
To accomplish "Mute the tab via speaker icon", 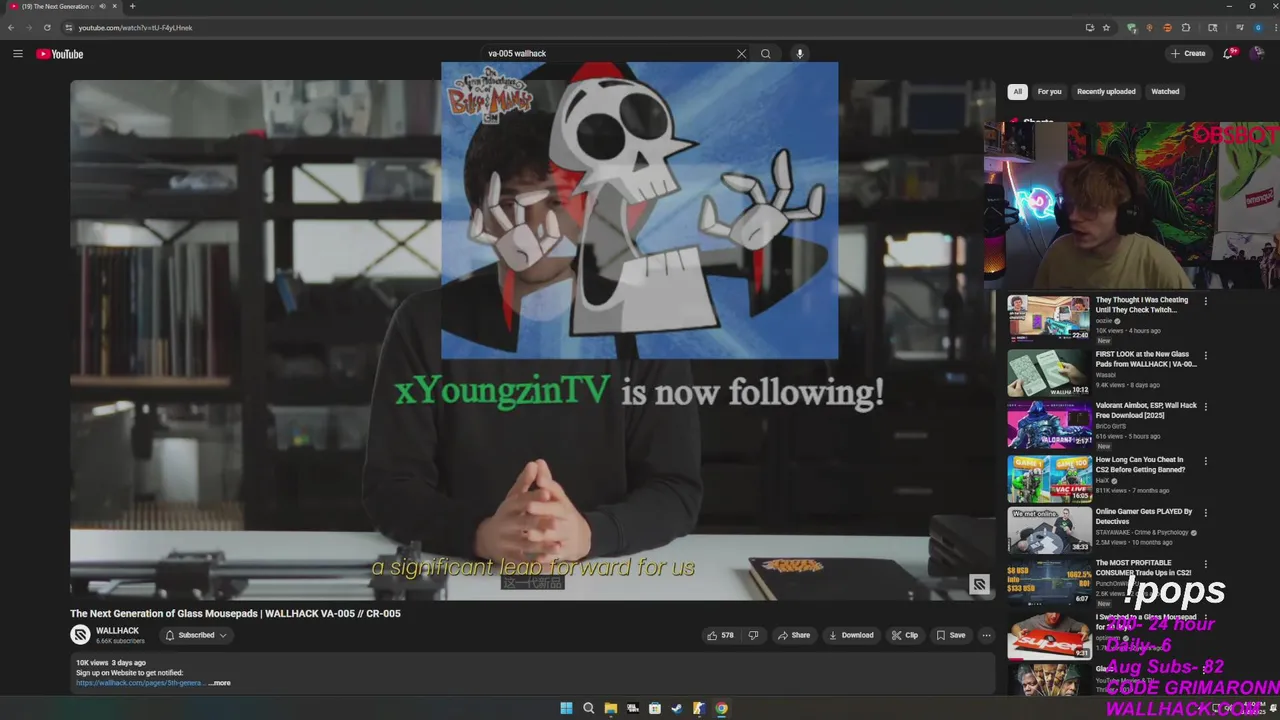I will (102, 6).
